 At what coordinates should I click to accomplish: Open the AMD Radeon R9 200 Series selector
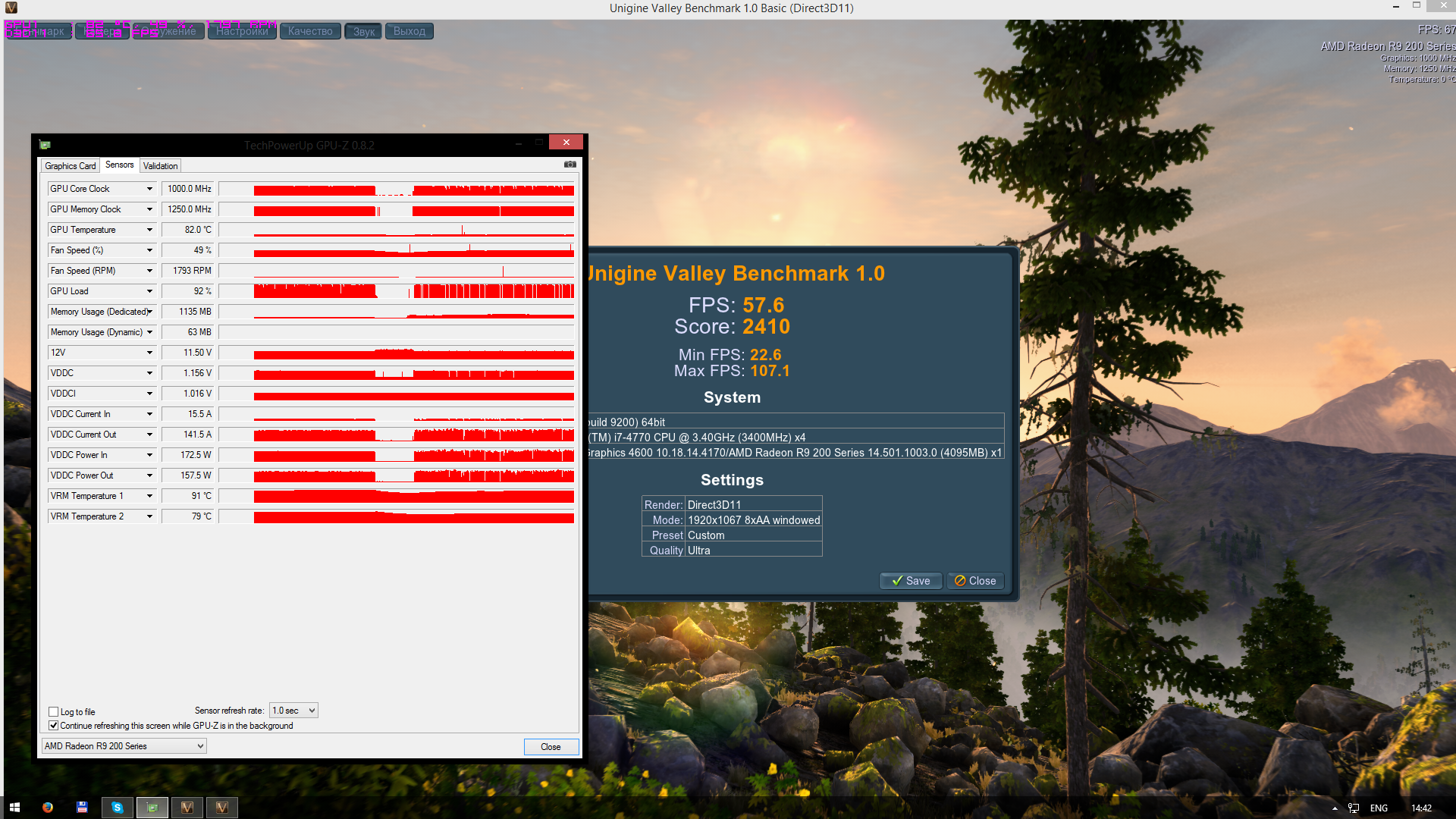coord(124,746)
